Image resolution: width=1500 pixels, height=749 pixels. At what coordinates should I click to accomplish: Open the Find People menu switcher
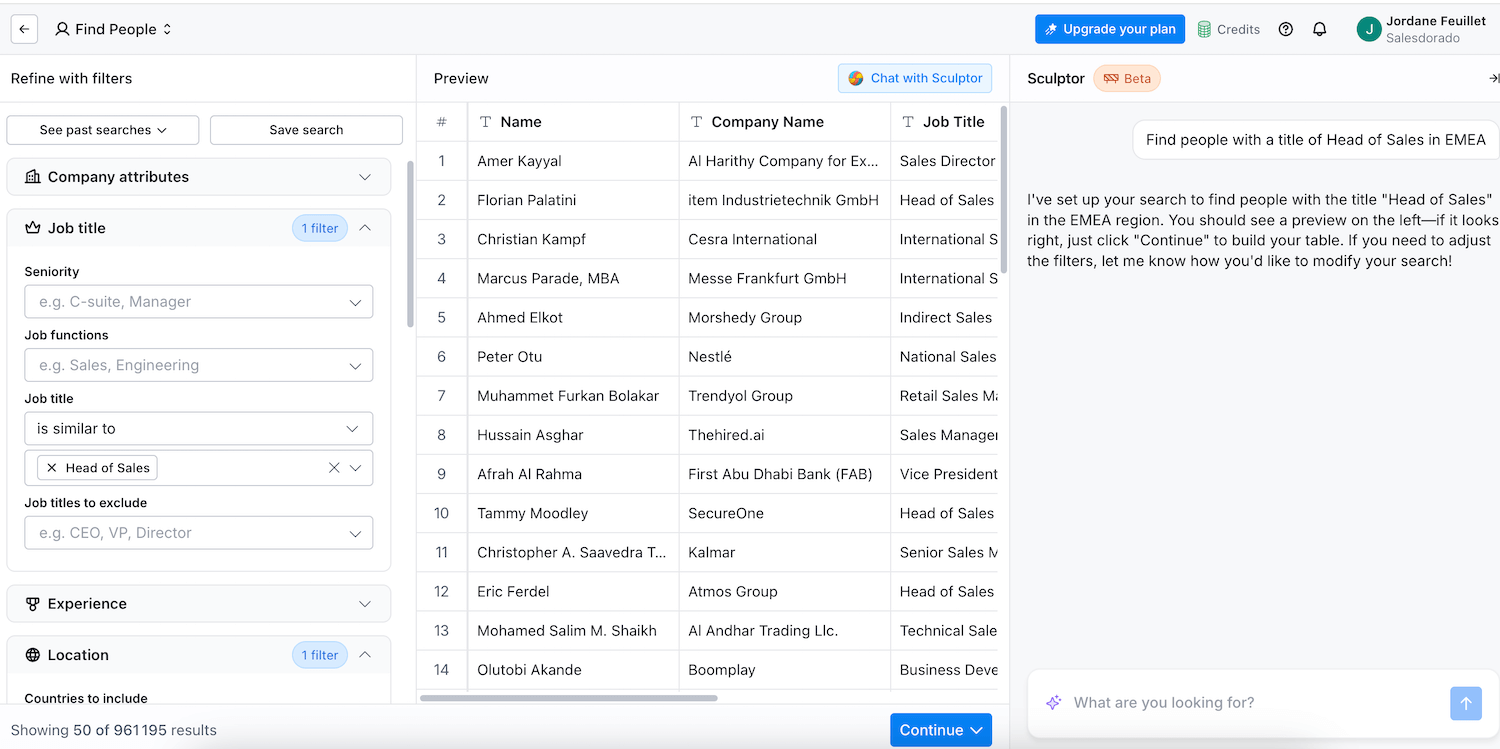113,29
